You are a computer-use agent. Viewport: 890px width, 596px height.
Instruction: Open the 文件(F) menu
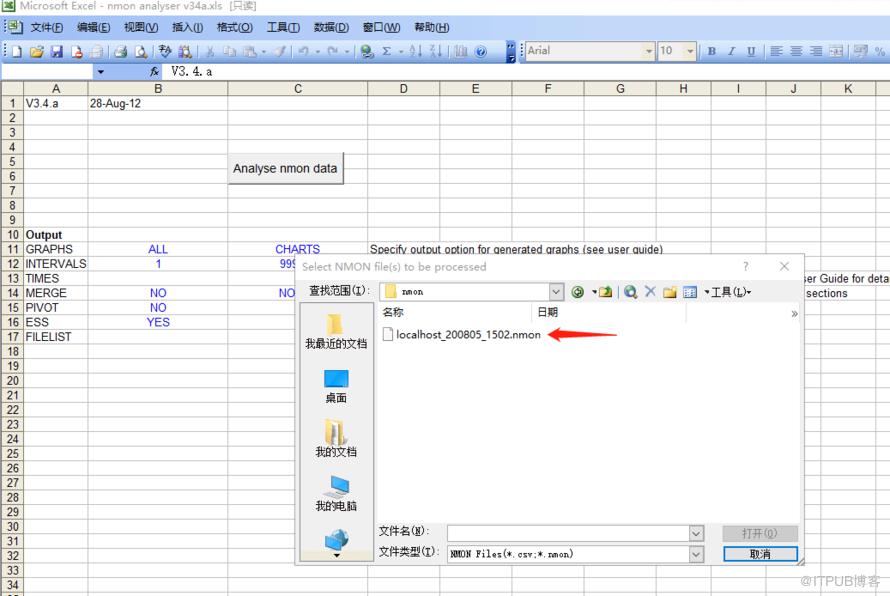tap(47, 27)
